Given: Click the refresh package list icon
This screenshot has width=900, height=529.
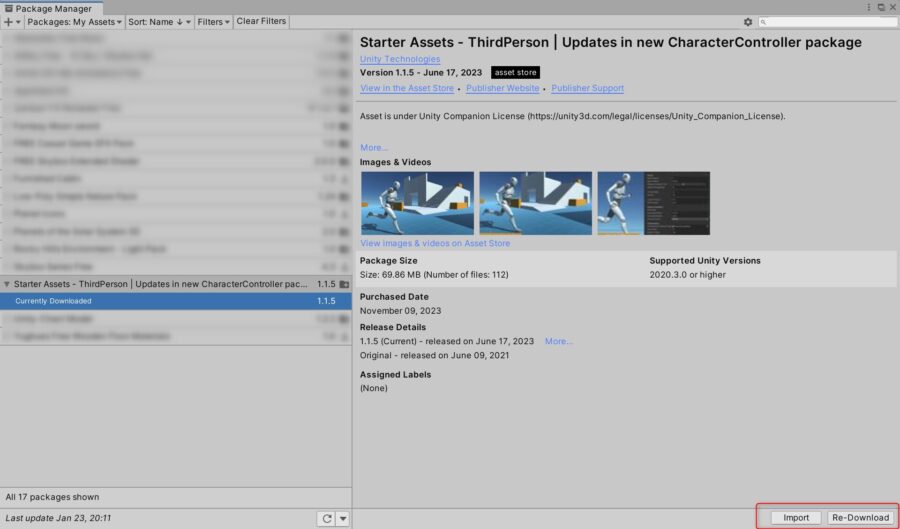Looking at the screenshot, I should (x=327, y=519).
